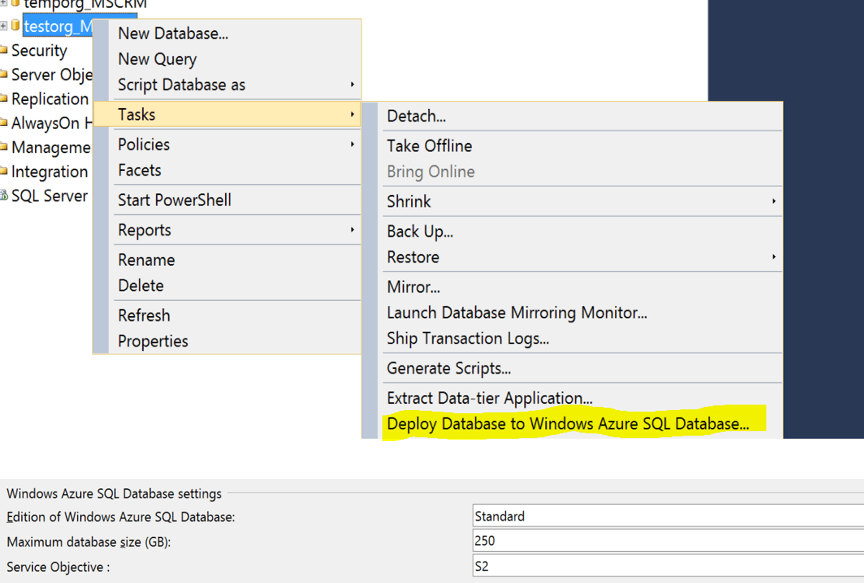
Task: Click the temporg_MSCRM database cylinder icon
Action: pos(14,5)
